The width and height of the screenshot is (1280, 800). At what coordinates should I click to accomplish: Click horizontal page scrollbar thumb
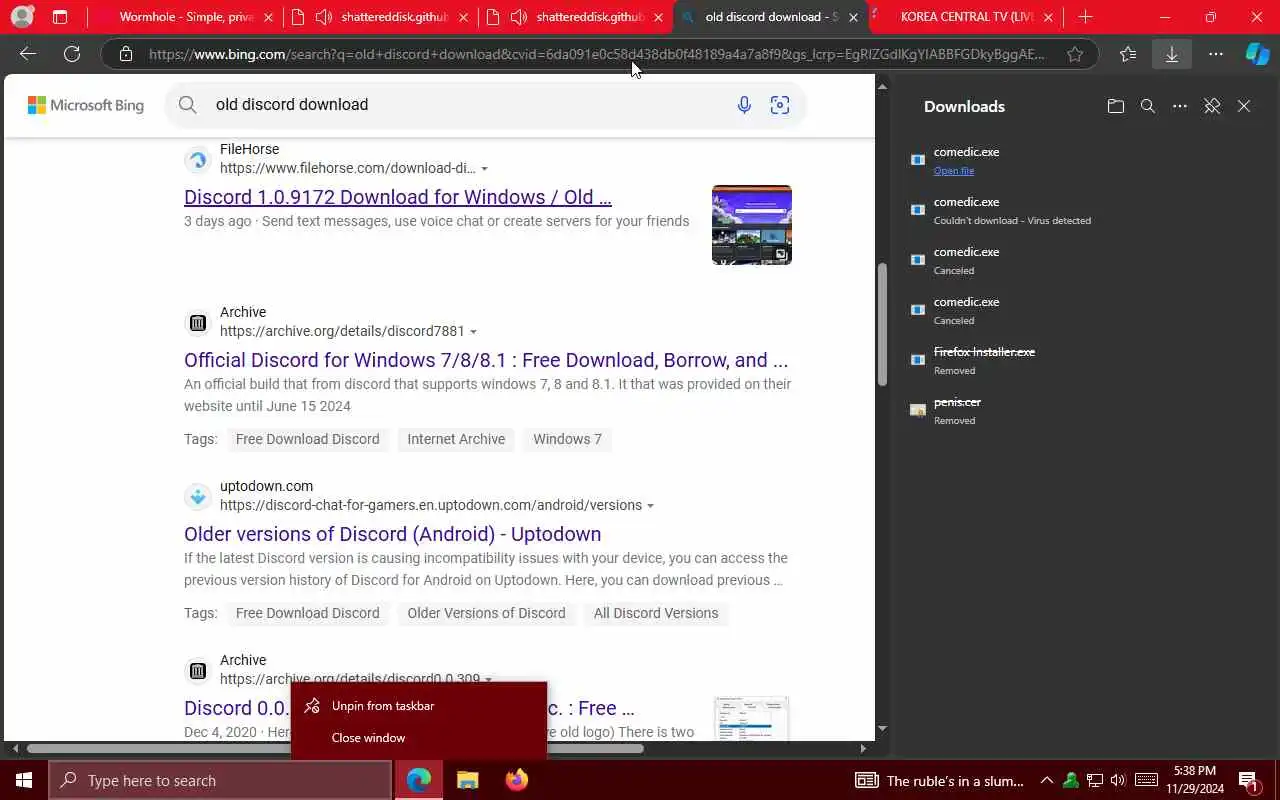tap(335, 748)
